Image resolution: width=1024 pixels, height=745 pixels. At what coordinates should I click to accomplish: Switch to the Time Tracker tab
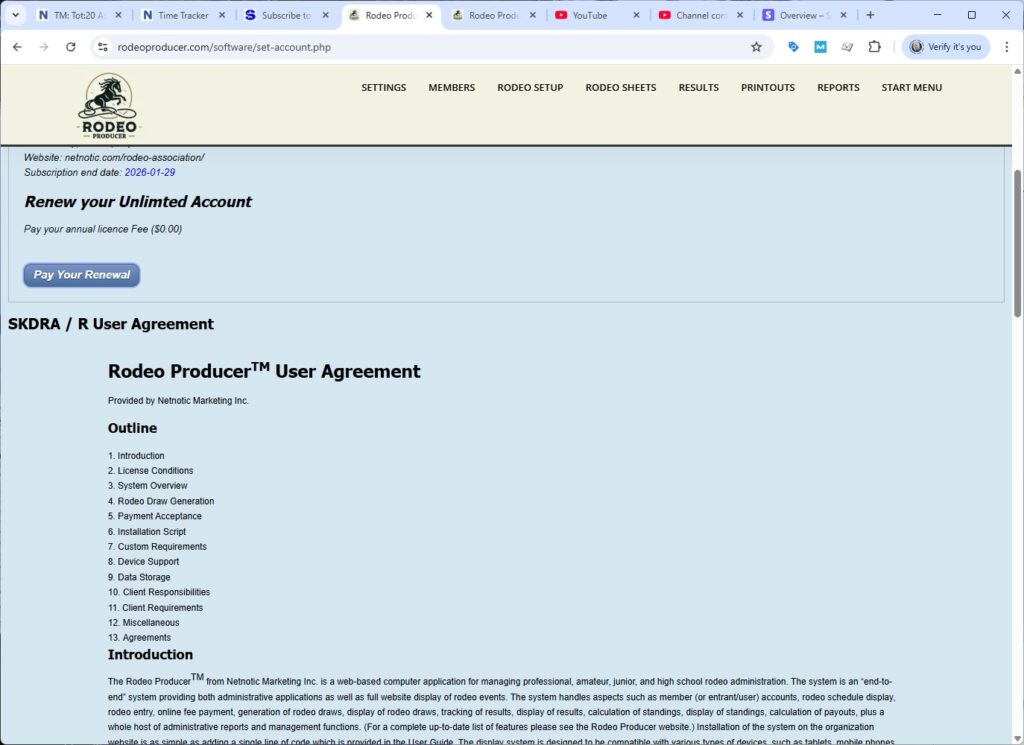pyautogui.click(x=182, y=15)
